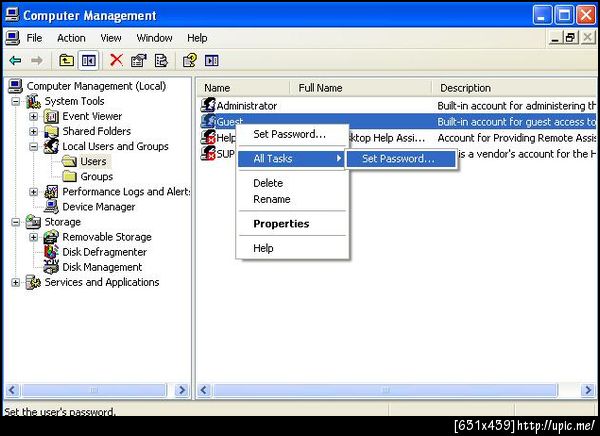Click the Help question mark toolbar icon
Viewport: 600px width, 436px height.
click(x=190, y=60)
